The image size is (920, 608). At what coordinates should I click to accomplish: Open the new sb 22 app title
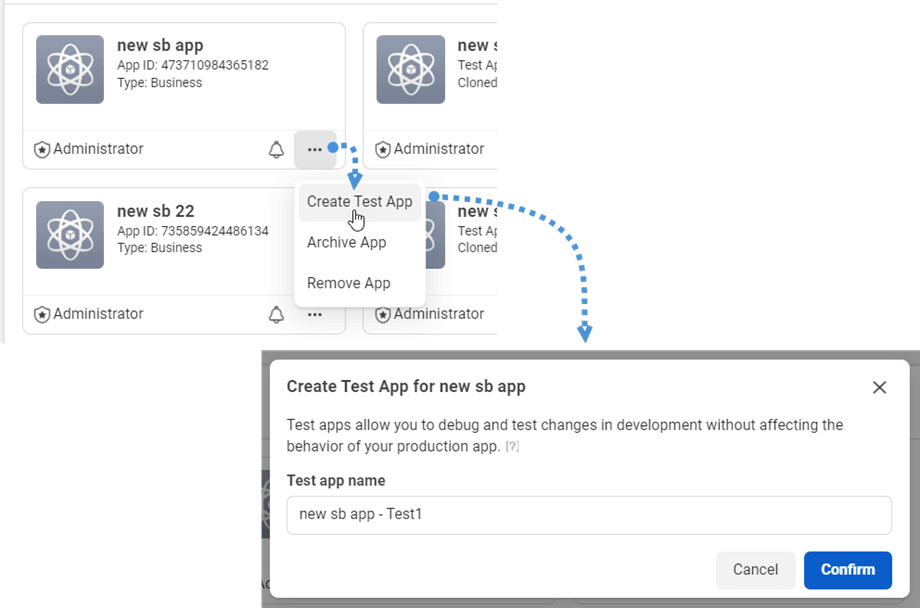coord(155,211)
